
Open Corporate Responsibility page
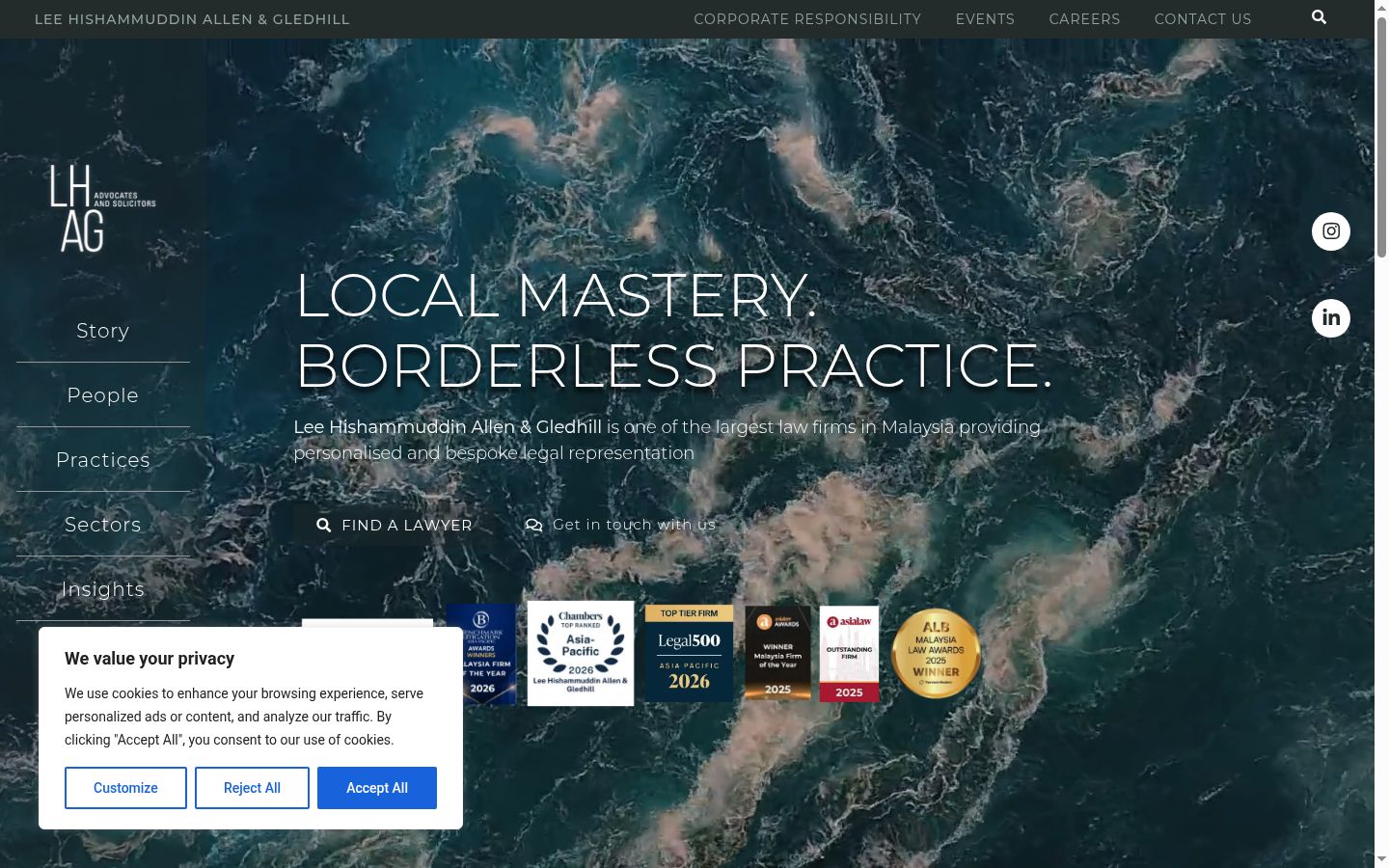807,19
